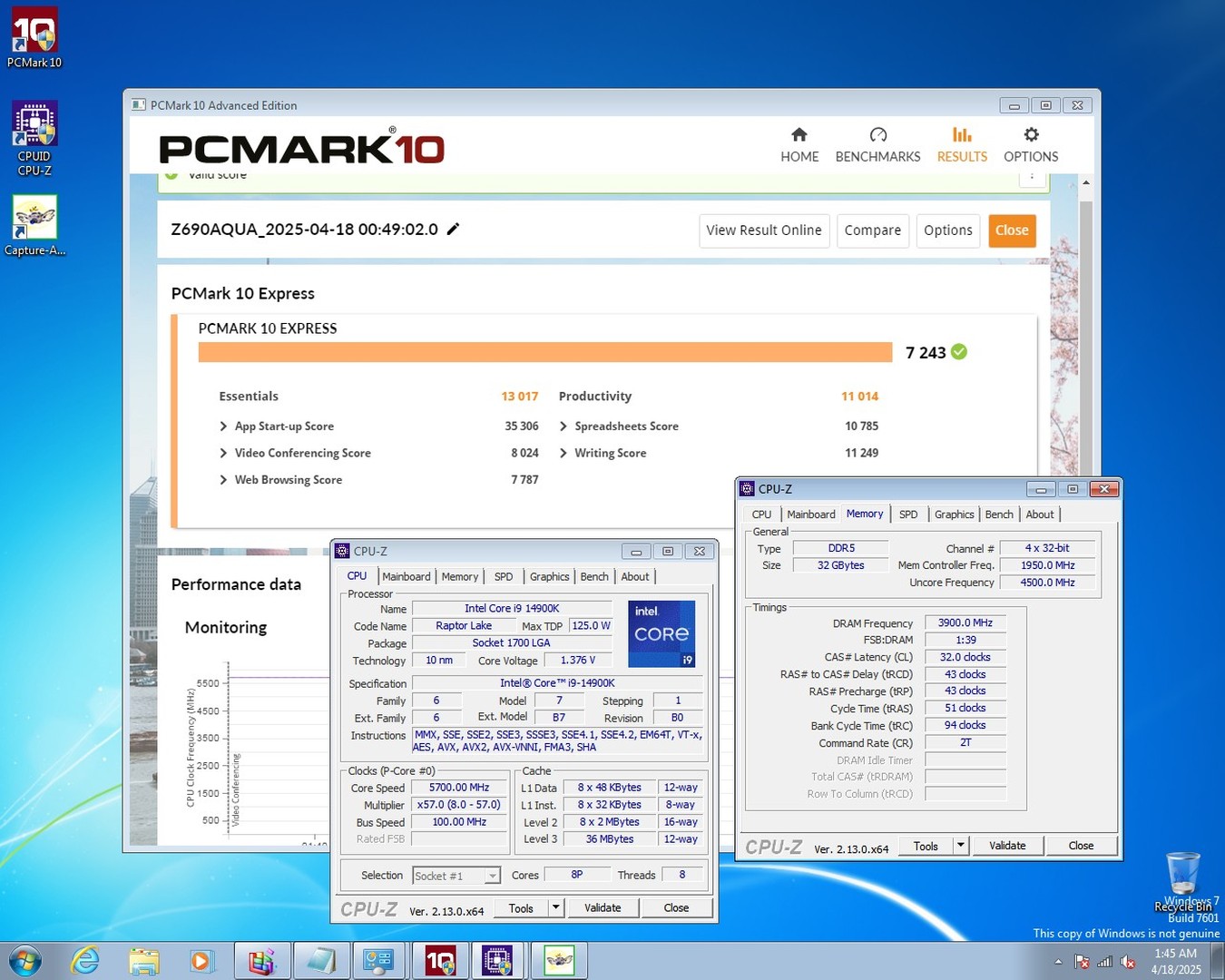Open the PCMark 10 desktop shortcut
Image resolution: width=1225 pixels, height=980 pixels.
[34, 38]
